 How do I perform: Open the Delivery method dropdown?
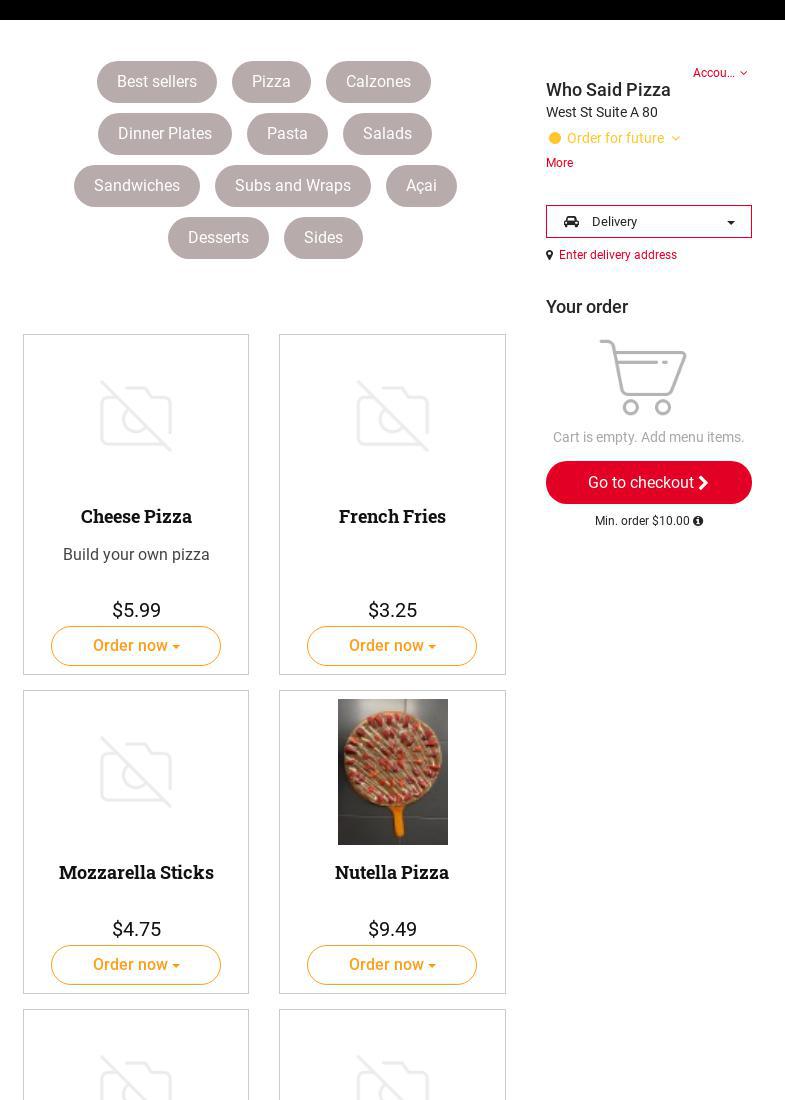click(649, 222)
